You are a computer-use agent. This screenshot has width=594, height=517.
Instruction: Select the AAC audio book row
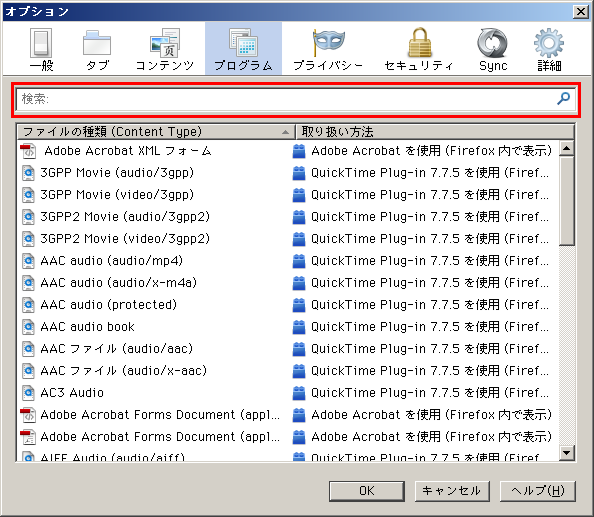(x=288, y=326)
